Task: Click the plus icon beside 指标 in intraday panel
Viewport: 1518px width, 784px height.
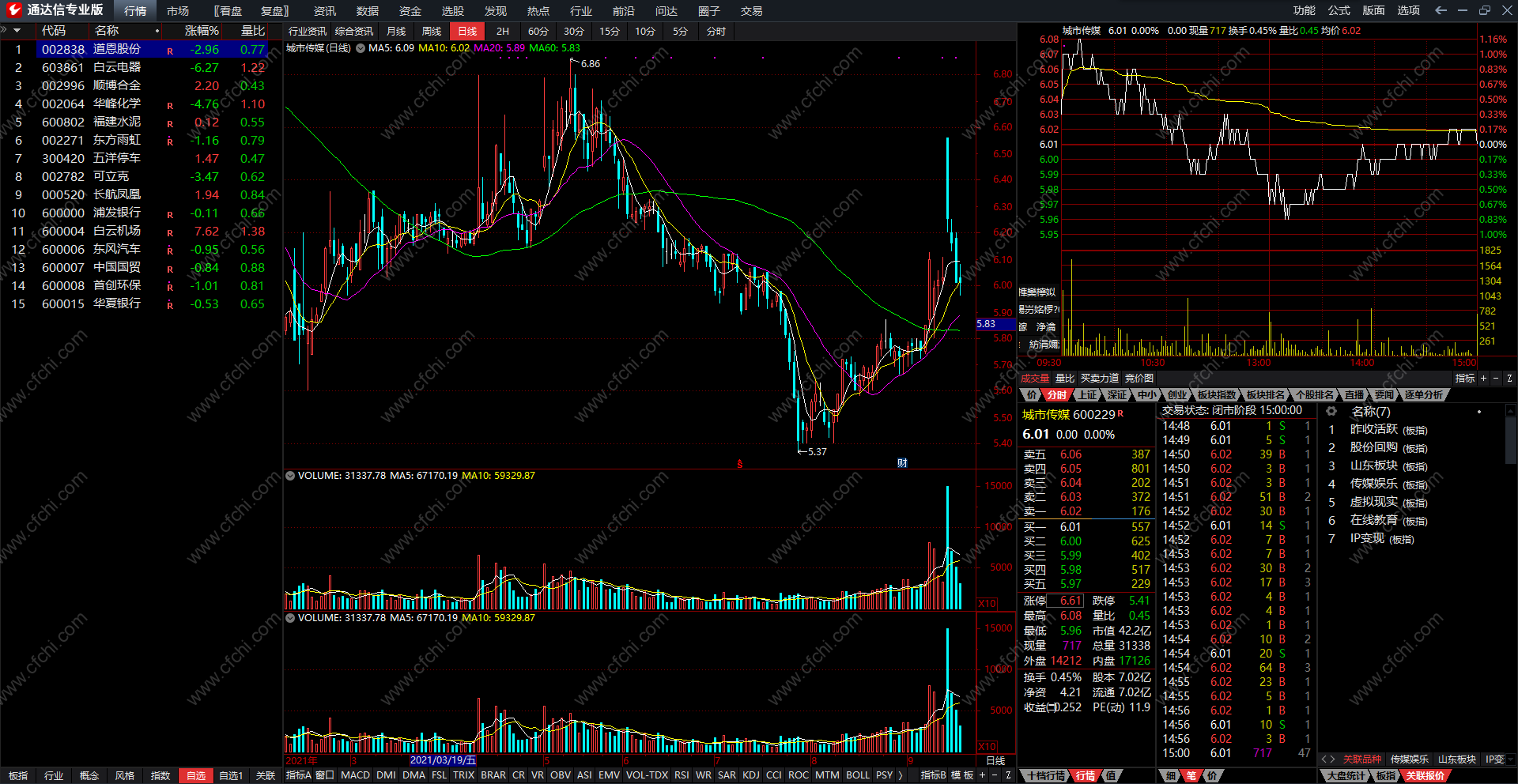Action: pyautogui.click(x=1483, y=379)
